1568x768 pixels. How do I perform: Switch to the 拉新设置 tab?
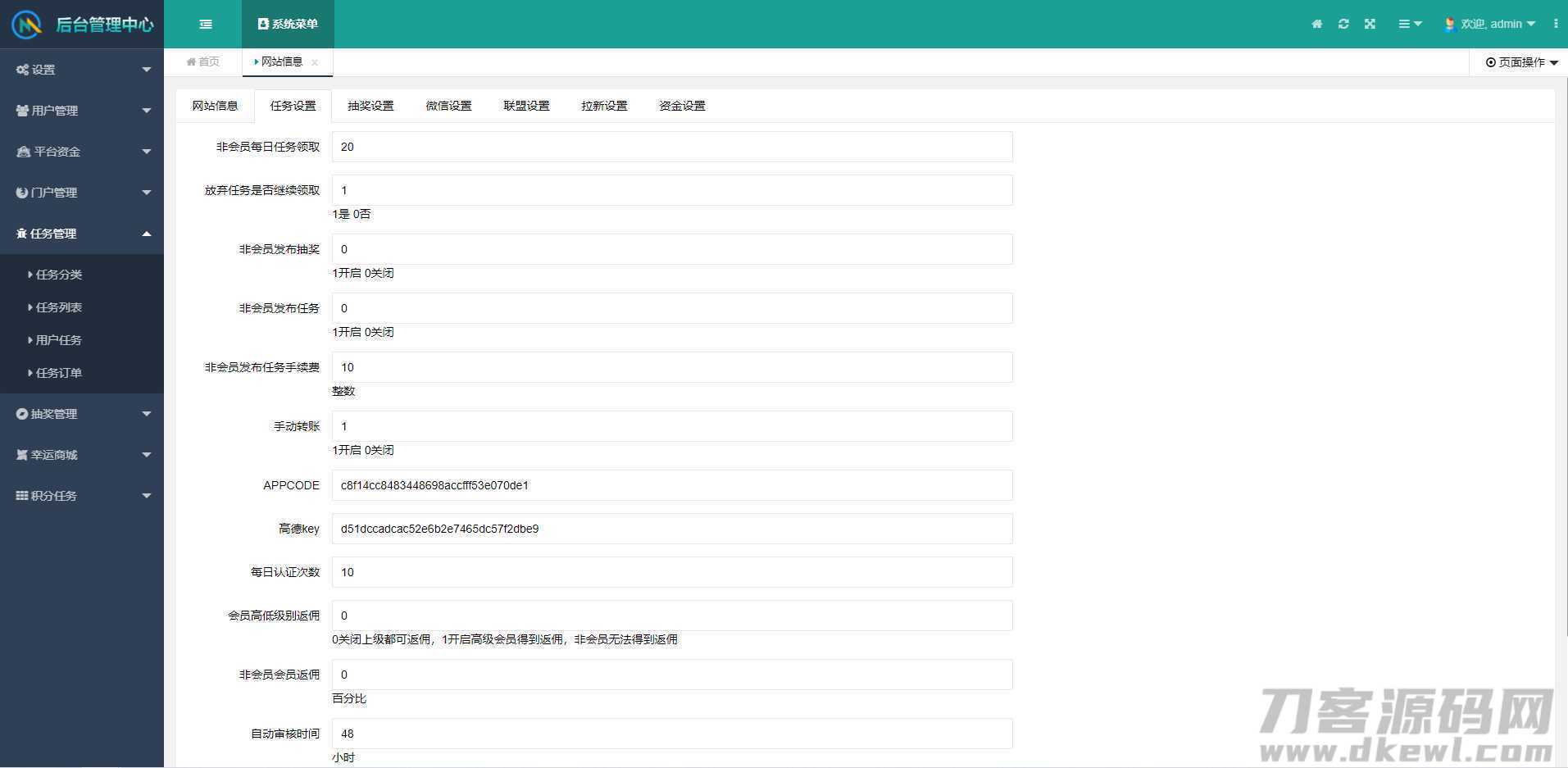point(604,106)
